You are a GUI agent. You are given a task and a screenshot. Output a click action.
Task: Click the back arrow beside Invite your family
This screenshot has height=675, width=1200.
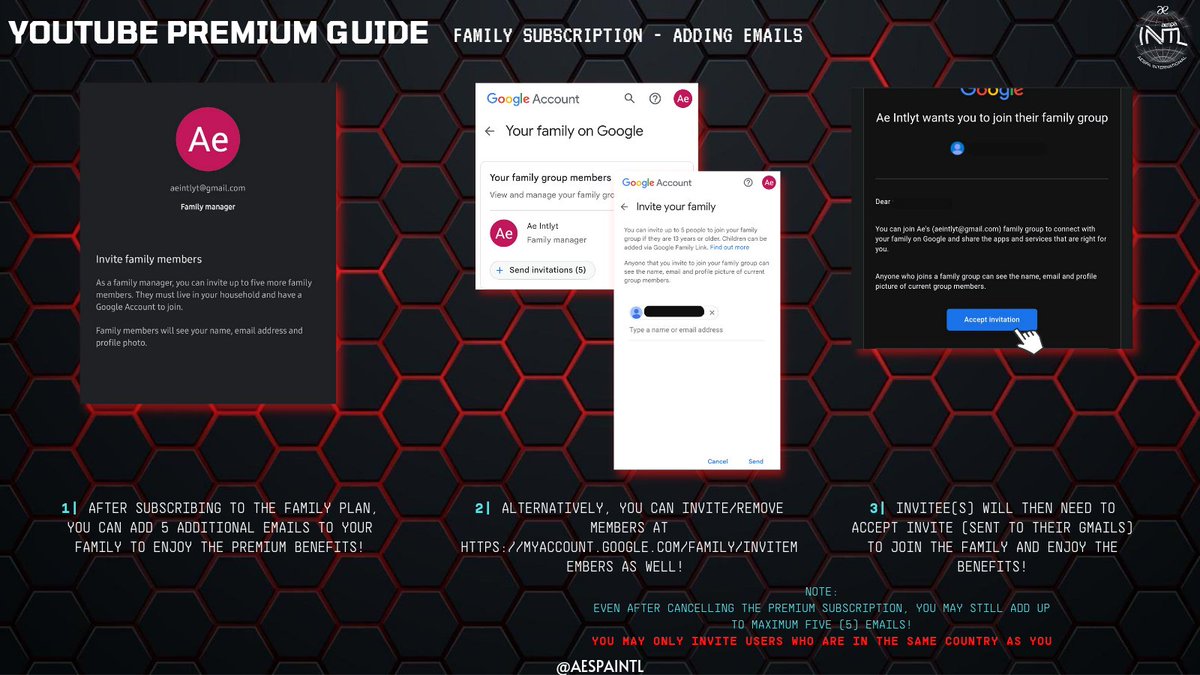click(625, 206)
